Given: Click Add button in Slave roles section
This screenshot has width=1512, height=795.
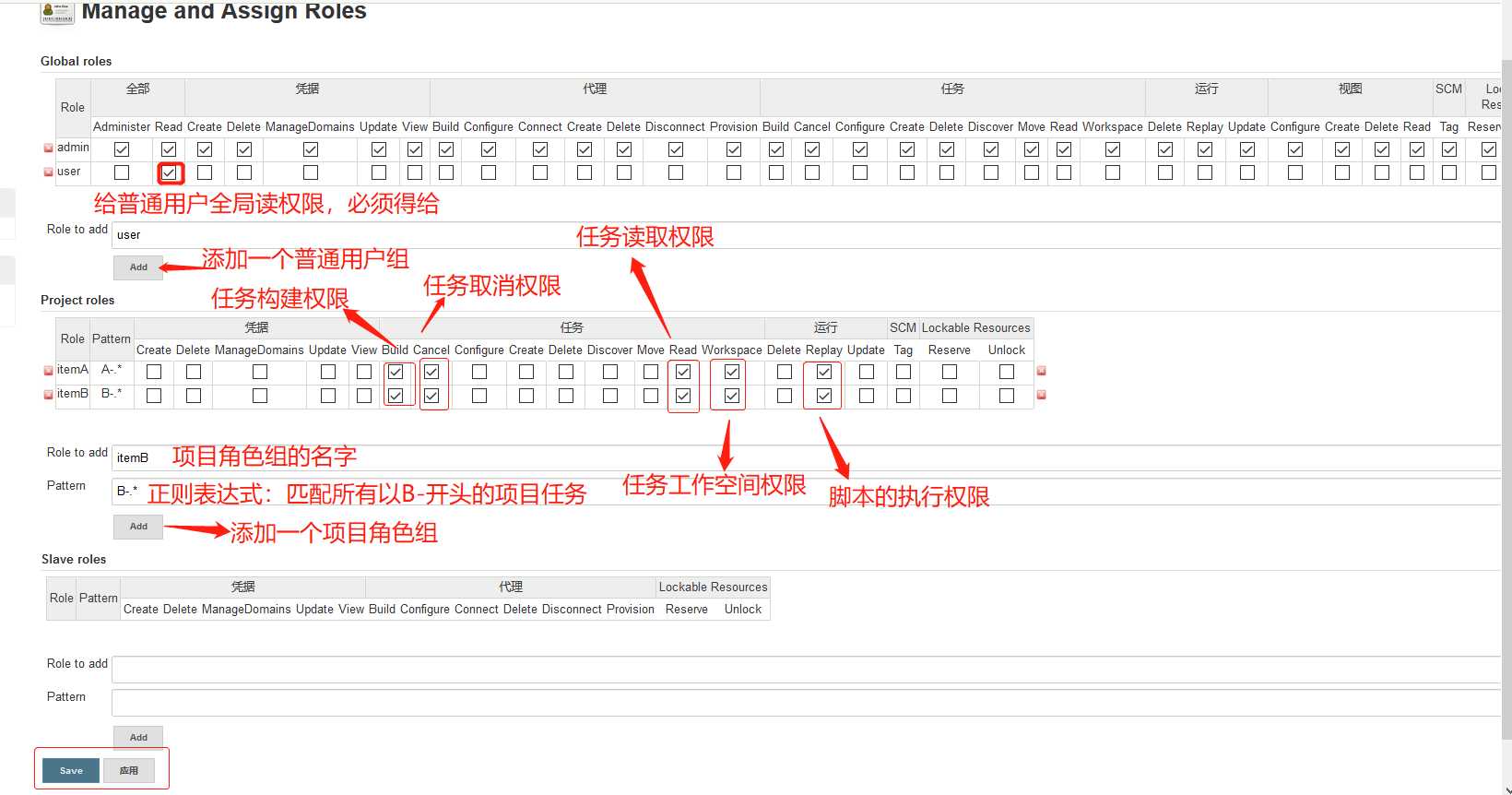Looking at the screenshot, I should pyautogui.click(x=138, y=738).
